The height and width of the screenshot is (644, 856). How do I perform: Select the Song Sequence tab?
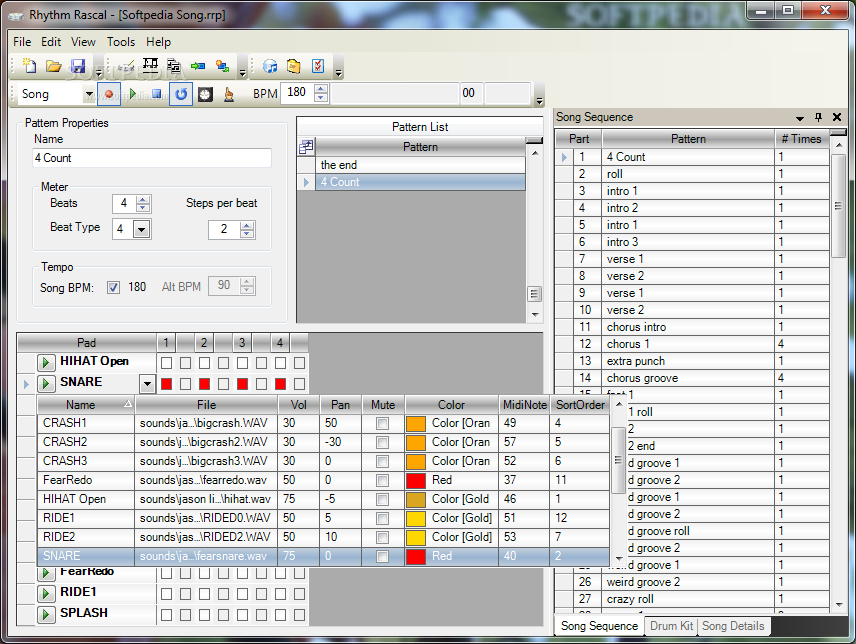click(599, 626)
